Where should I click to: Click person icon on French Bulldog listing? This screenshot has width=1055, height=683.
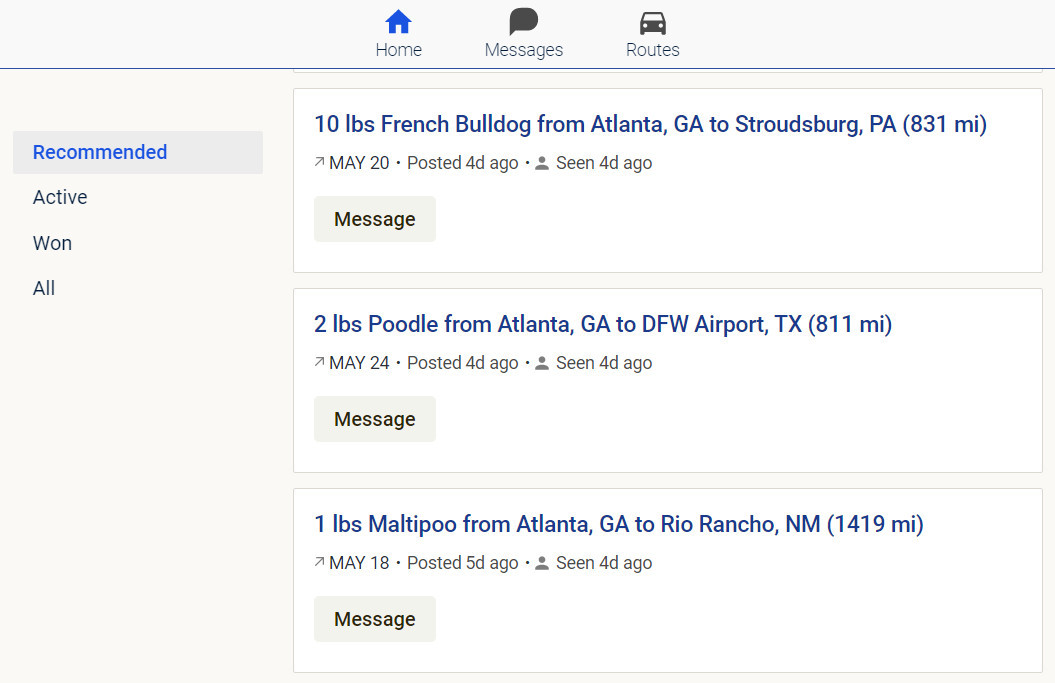(542, 163)
